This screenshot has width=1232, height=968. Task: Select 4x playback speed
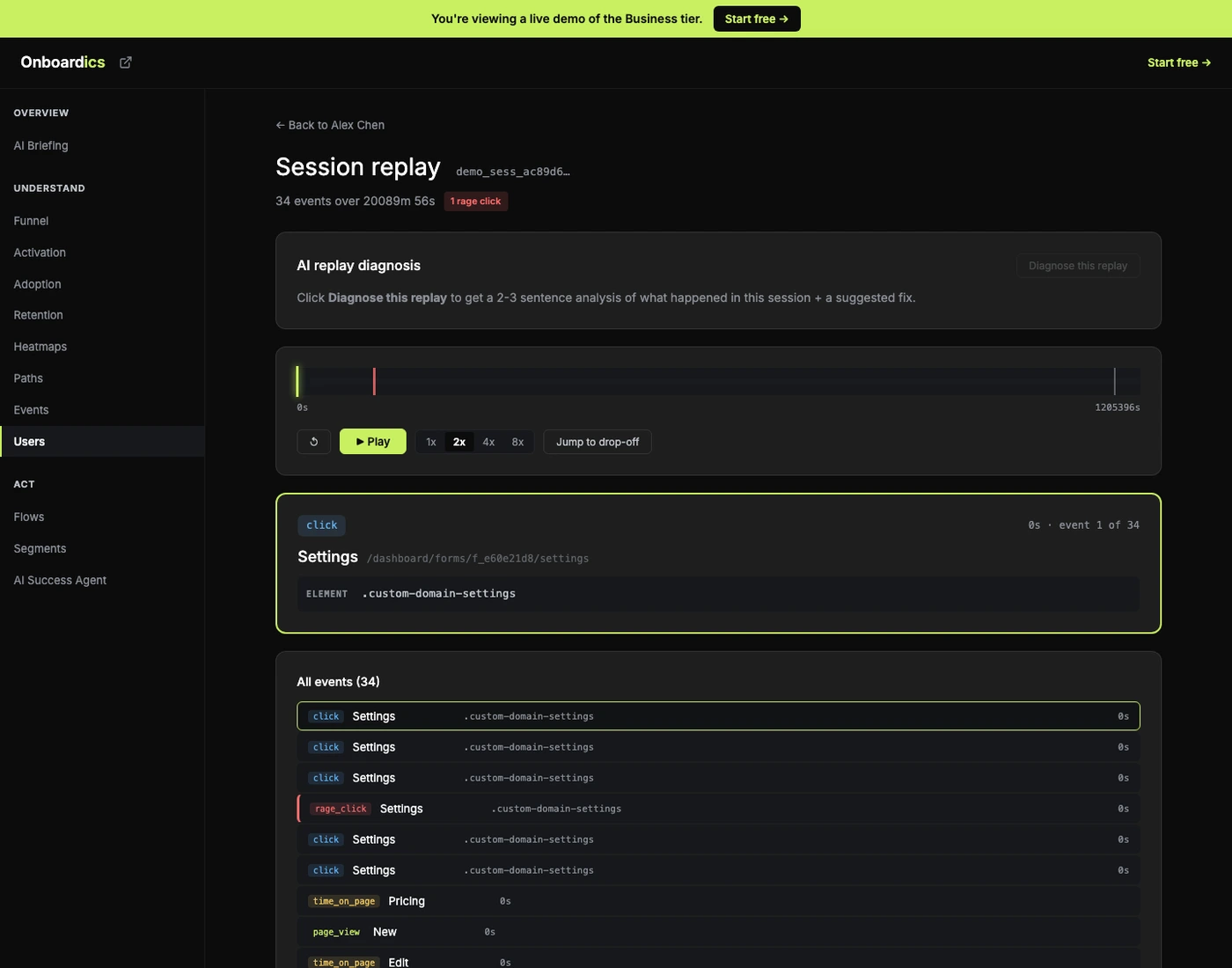488,441
